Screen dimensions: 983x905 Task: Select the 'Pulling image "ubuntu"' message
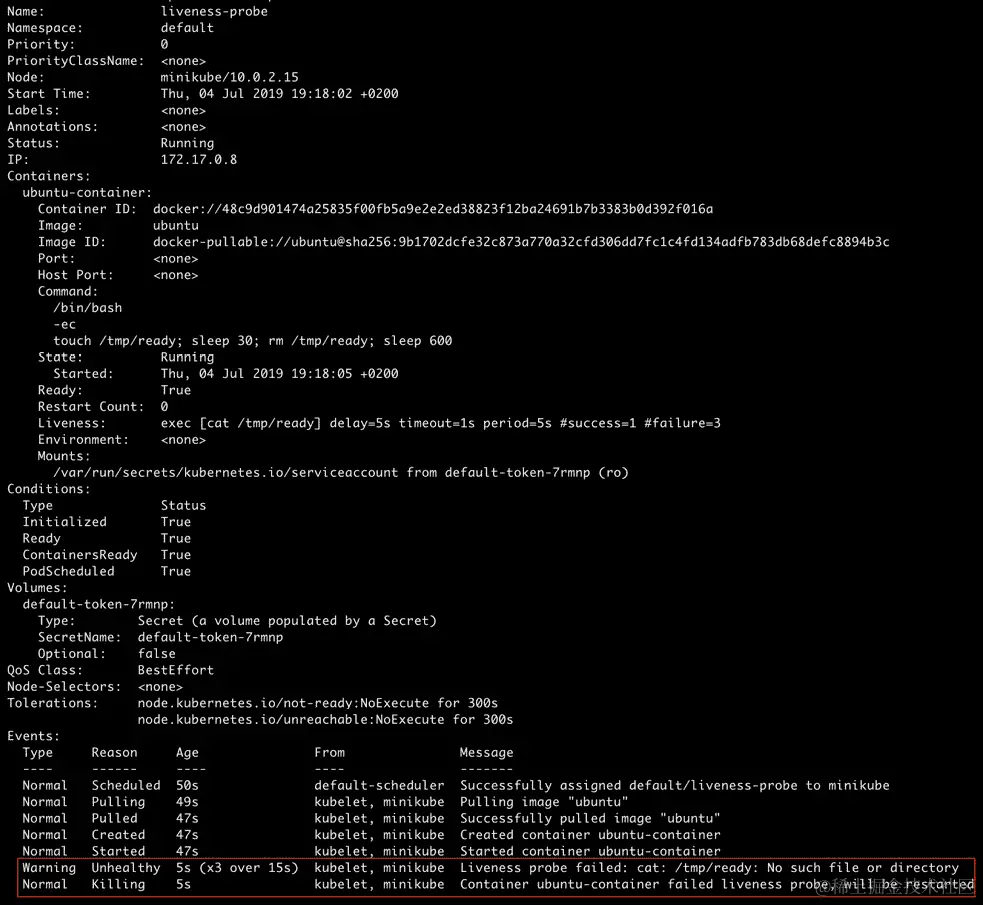pyautogui.click(x=544, y=802)
